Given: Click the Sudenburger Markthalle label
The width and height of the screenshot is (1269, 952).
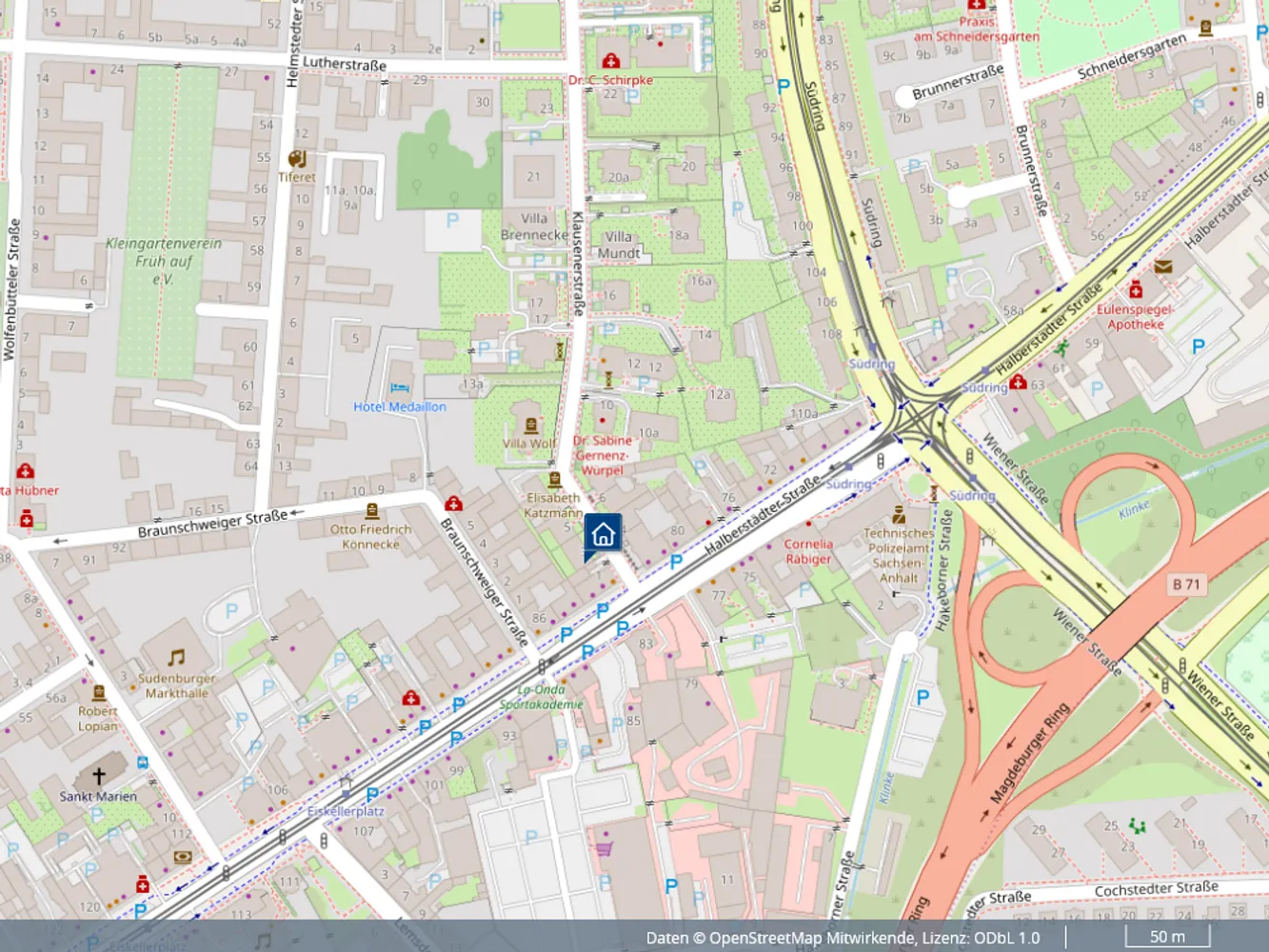Looking at the screenshot, I should coord(176,685).
